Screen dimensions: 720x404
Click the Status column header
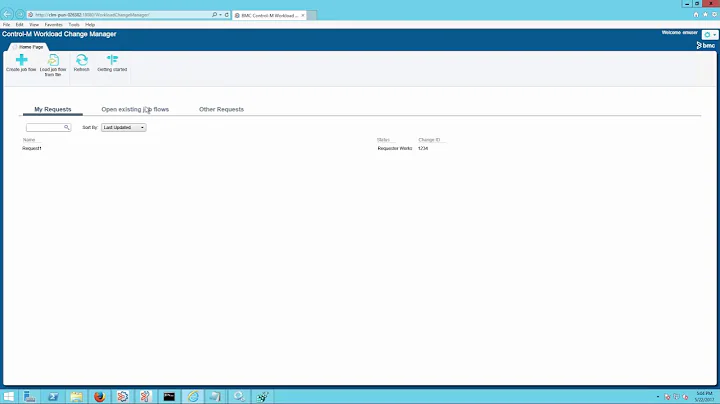[x=383, y=140]
